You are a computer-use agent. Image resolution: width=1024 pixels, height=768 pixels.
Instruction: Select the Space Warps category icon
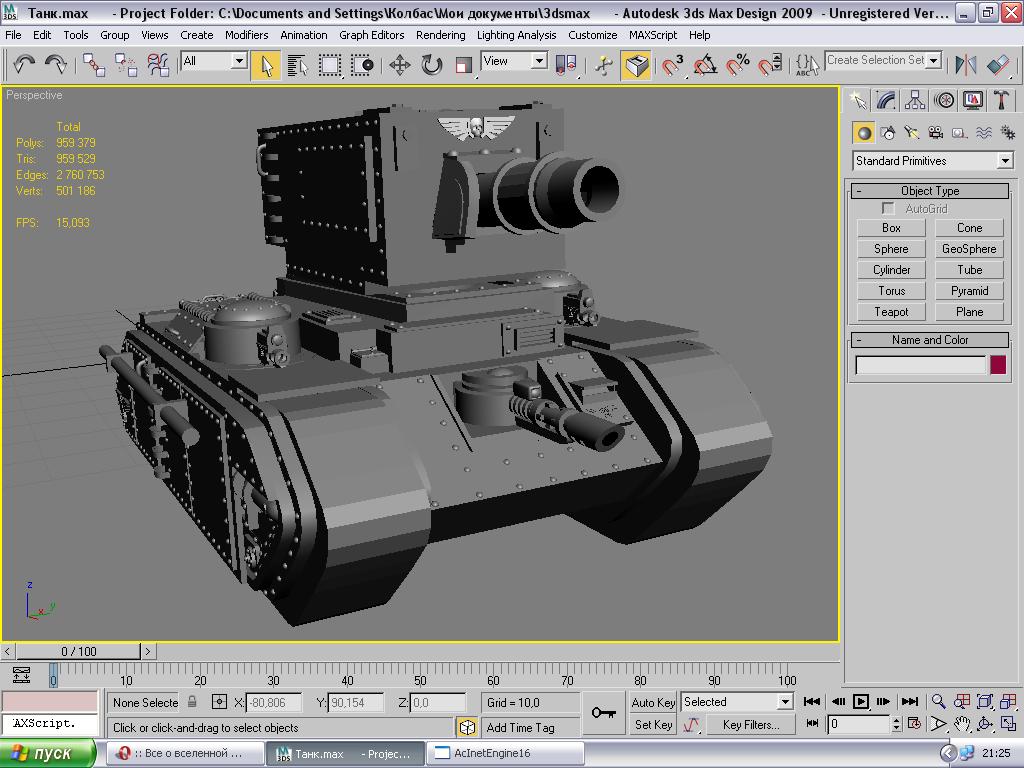[984, 133]
